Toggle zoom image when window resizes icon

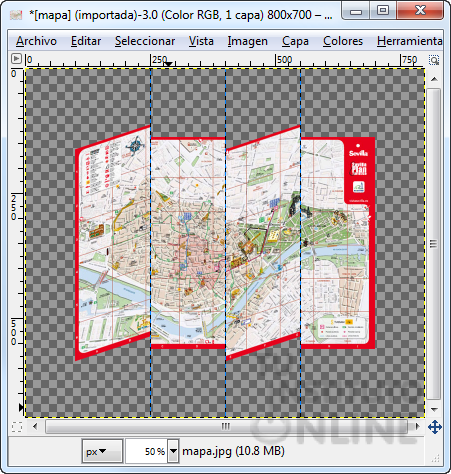point(434,60)
